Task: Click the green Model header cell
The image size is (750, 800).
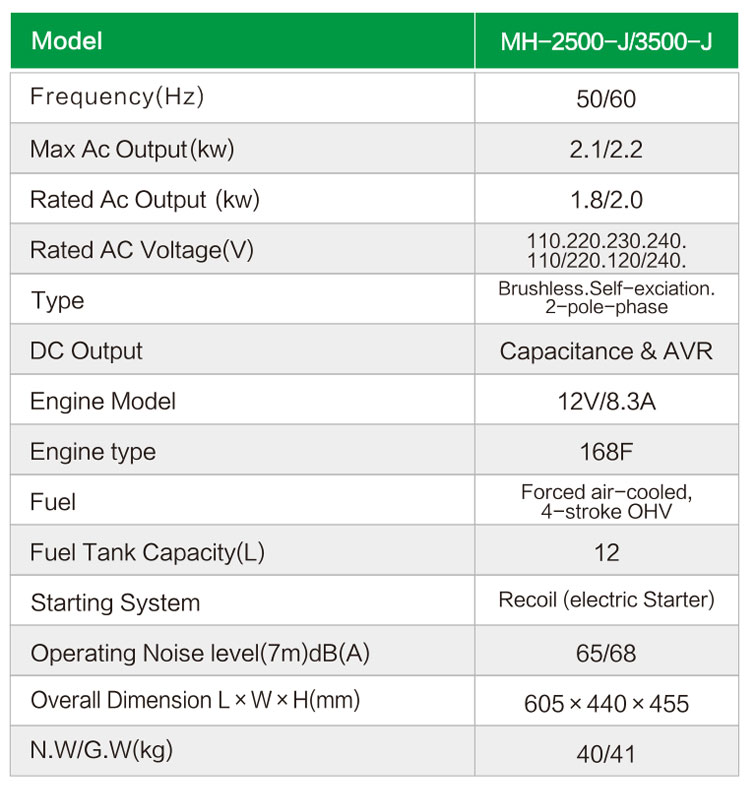Action: [242, 41]
